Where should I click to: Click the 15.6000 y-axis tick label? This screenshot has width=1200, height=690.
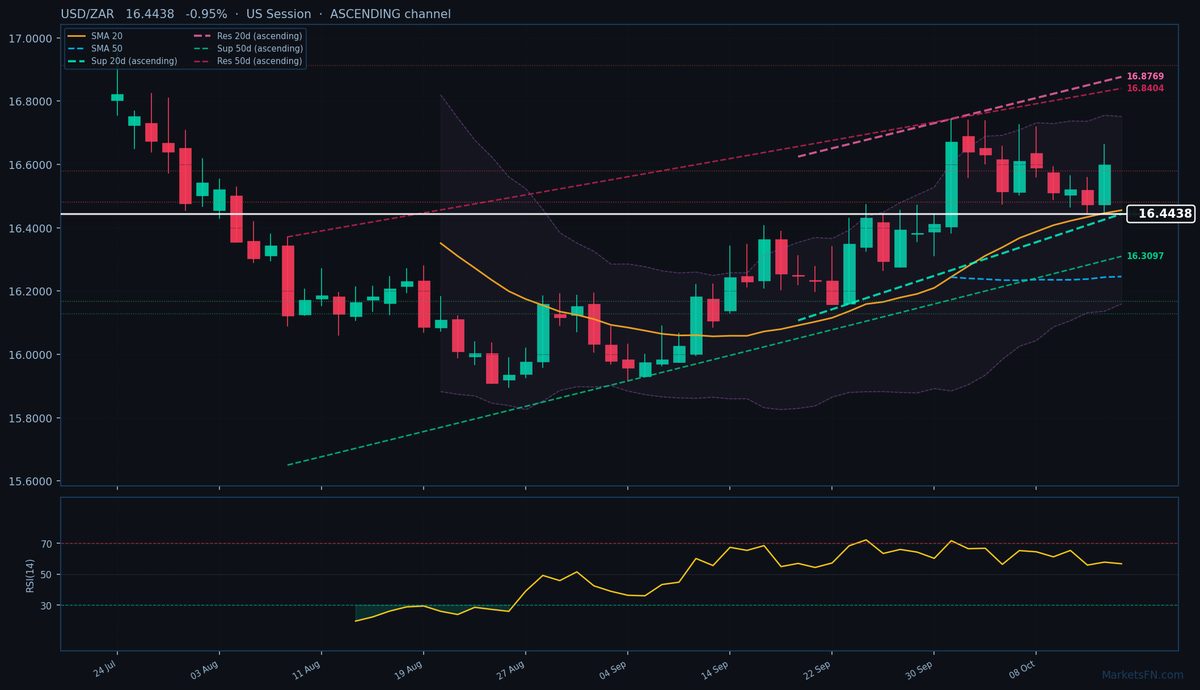[31, 481]
